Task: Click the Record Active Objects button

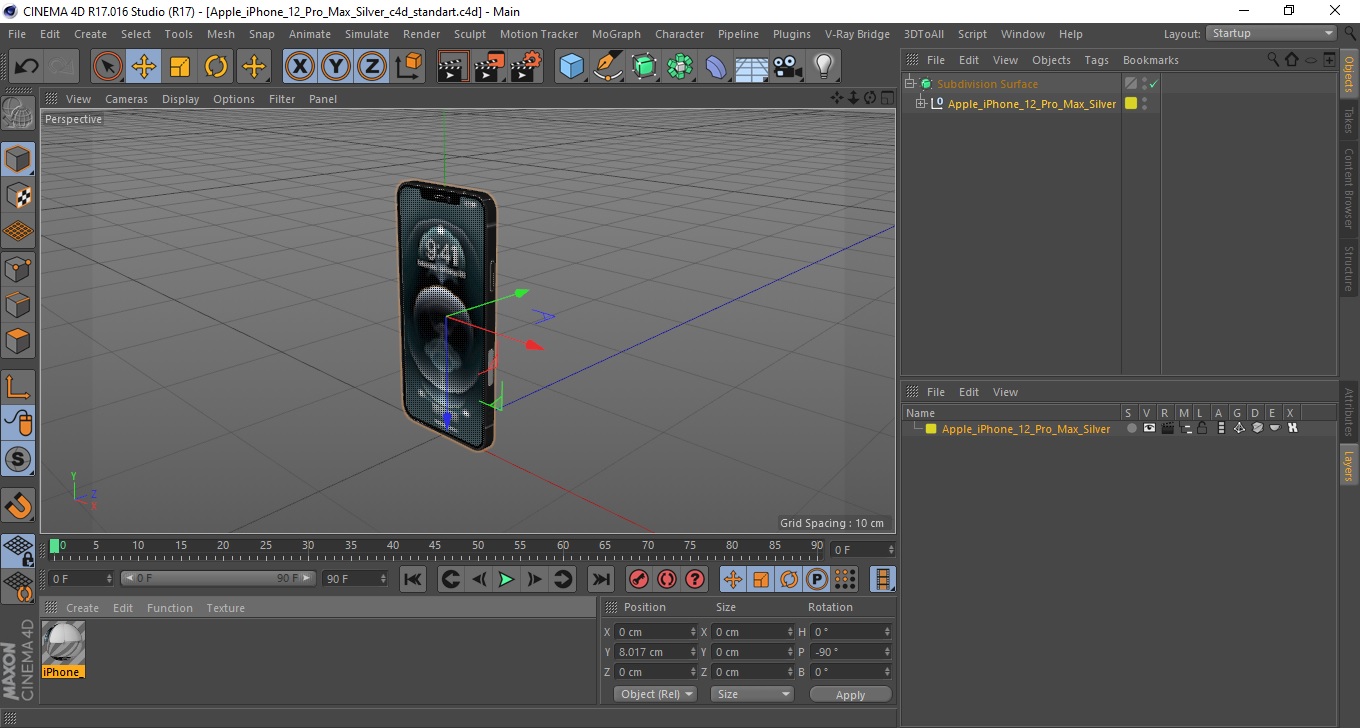Action: point(638,579)
